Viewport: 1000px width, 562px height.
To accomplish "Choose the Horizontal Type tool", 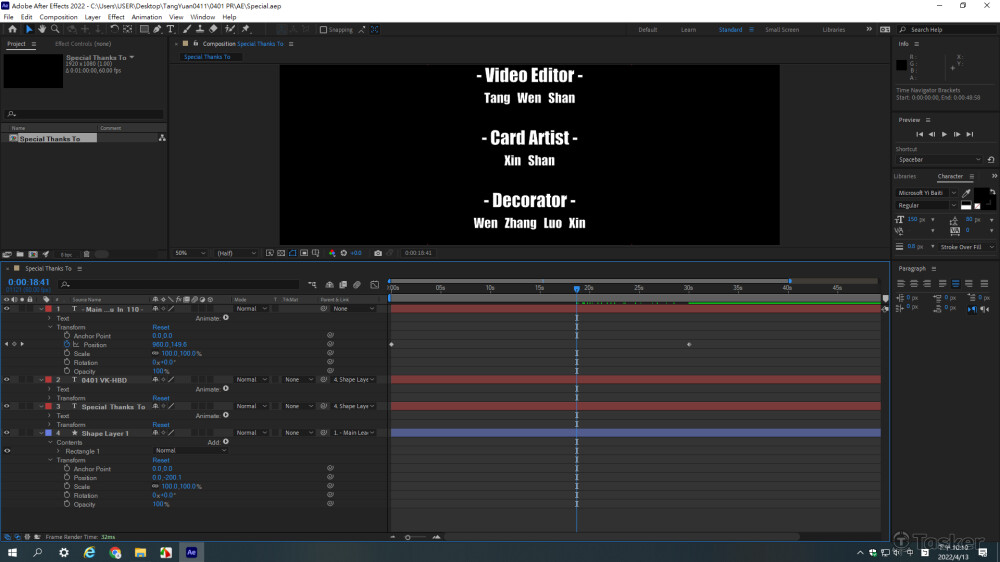I will (x=170, y=29).
